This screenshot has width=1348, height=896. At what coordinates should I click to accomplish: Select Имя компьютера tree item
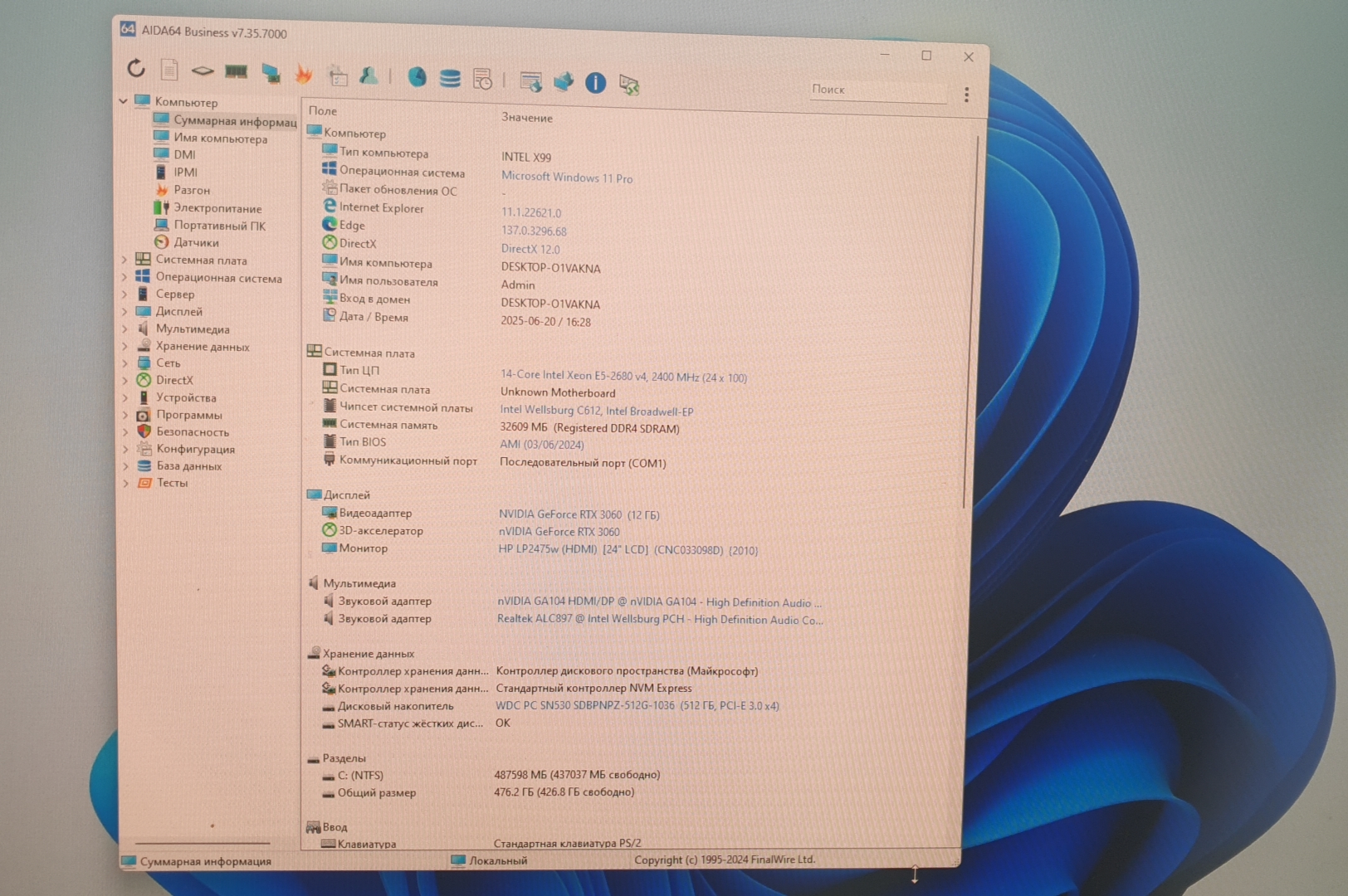[220, 139]
